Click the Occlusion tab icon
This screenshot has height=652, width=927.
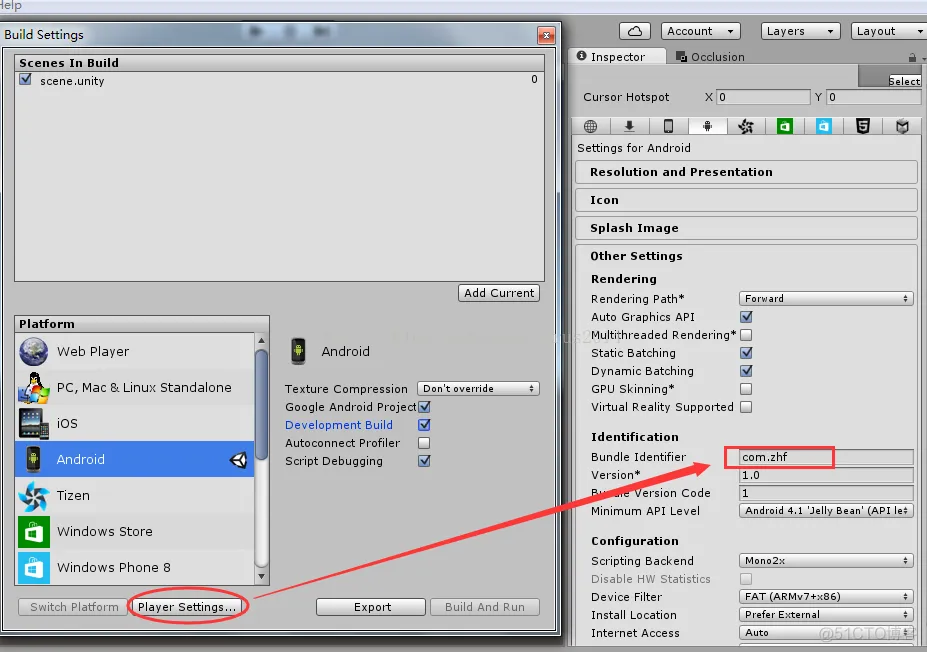[681, 57]
